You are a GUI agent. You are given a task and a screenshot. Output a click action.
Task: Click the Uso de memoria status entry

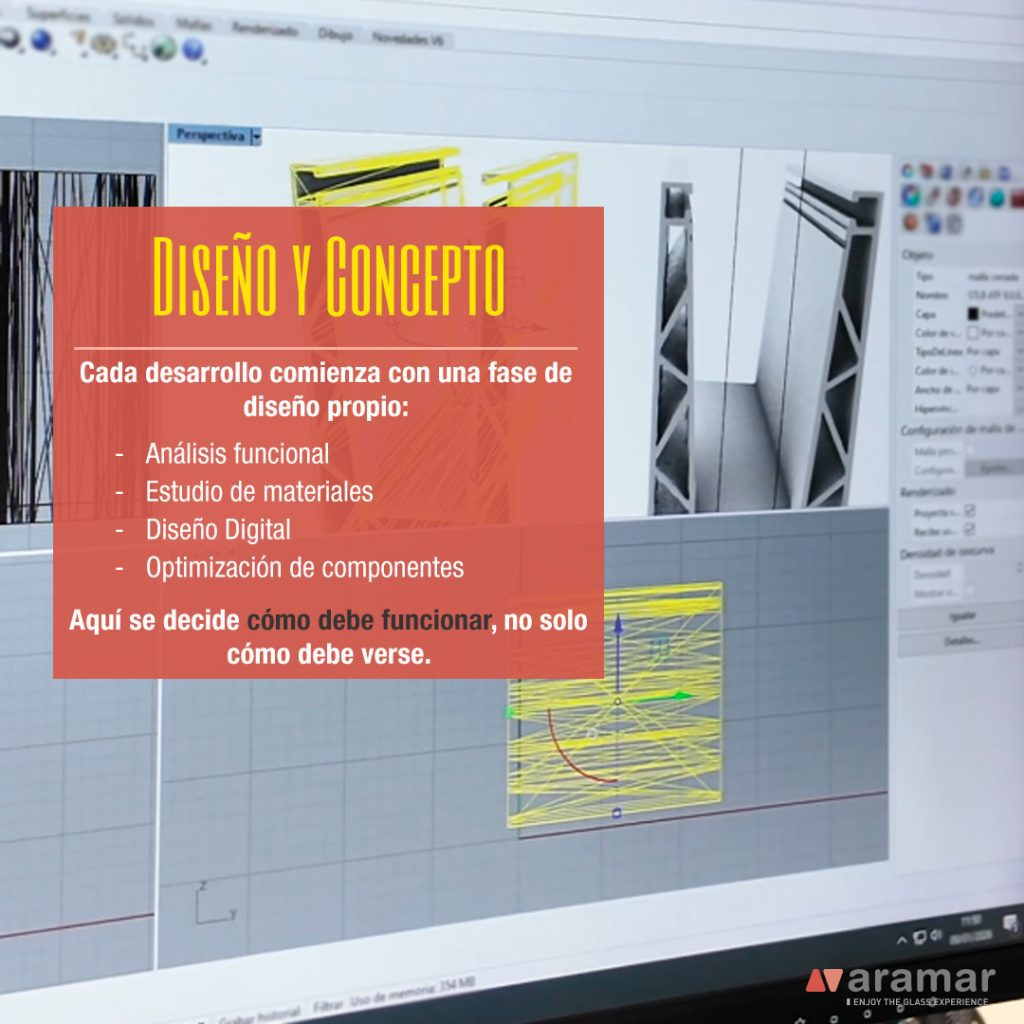coord(411,993)
